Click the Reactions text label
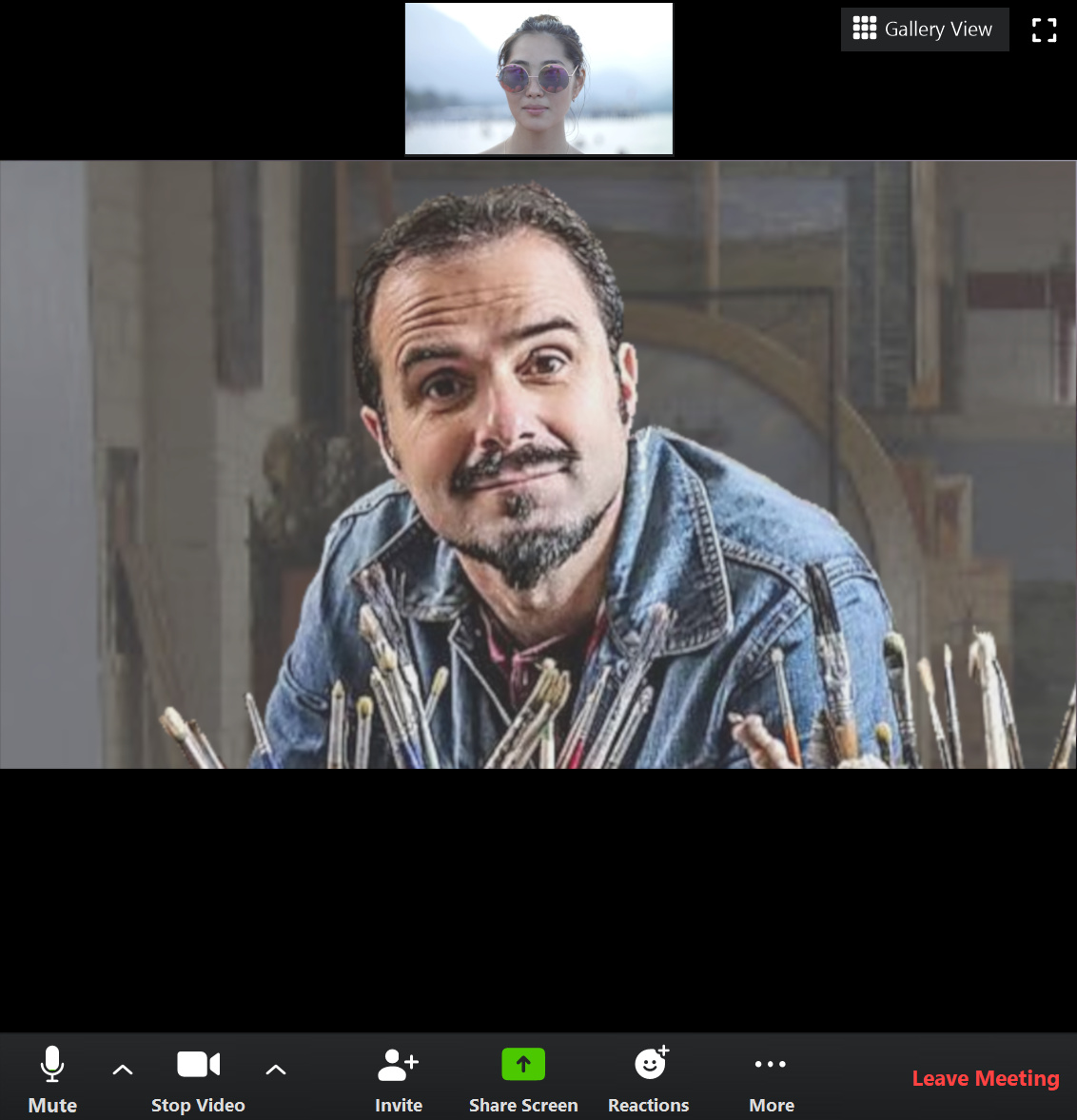Image resolution: width=1077 pixels, height=1120 pixels. point(648,1105)
